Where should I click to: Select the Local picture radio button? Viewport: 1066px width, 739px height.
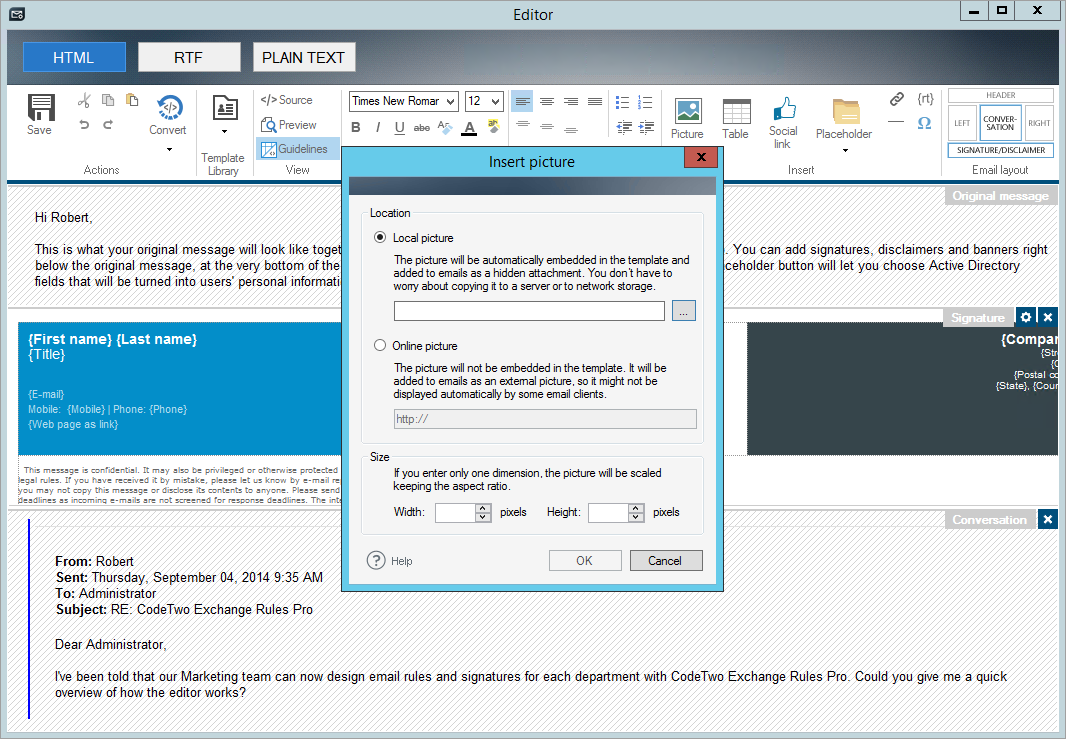pos(380,237)
